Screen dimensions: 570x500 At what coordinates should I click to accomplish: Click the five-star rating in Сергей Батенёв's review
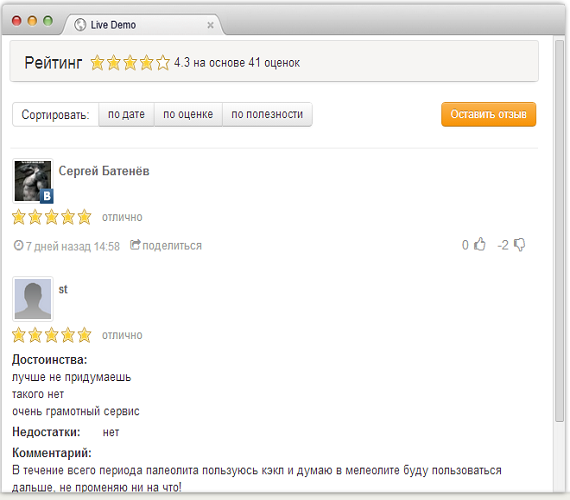pyautogui.click(x=51, y=217)
